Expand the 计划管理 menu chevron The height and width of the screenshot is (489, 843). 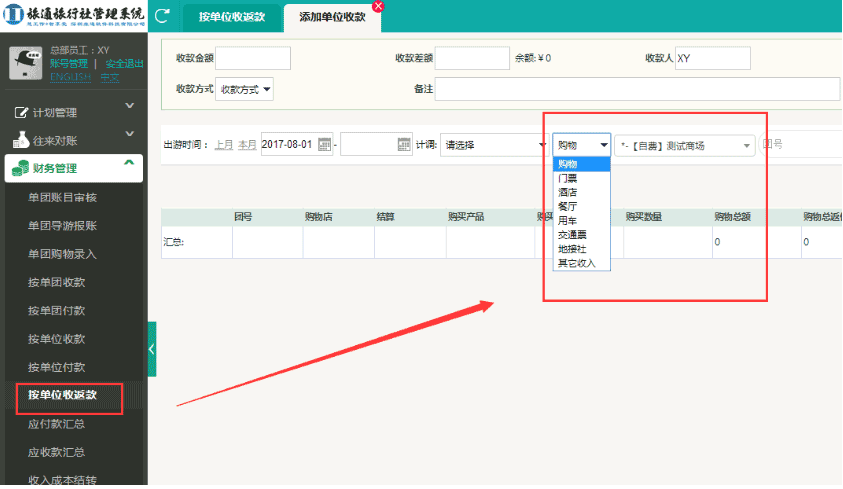click(x=130, y=105)
